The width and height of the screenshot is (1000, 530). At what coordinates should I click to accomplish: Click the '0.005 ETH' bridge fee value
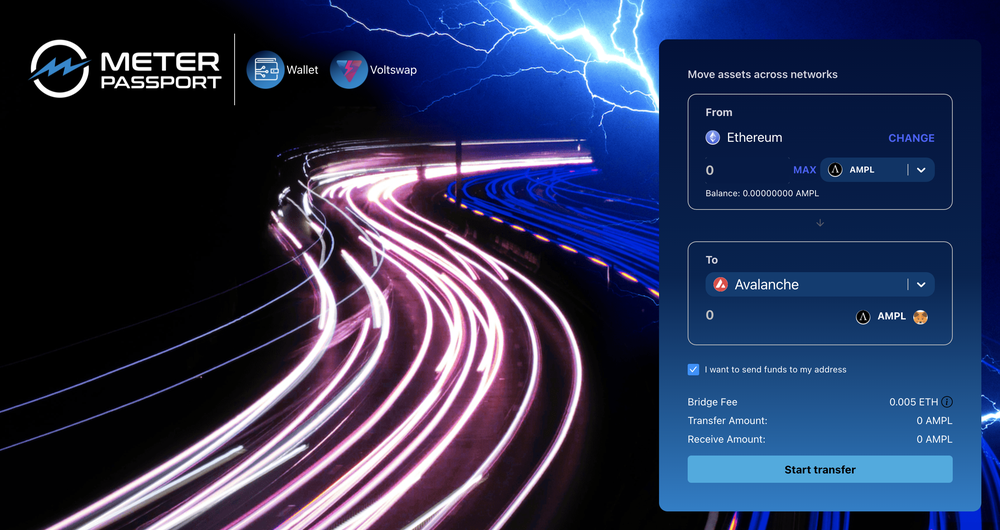click(914, 402)
